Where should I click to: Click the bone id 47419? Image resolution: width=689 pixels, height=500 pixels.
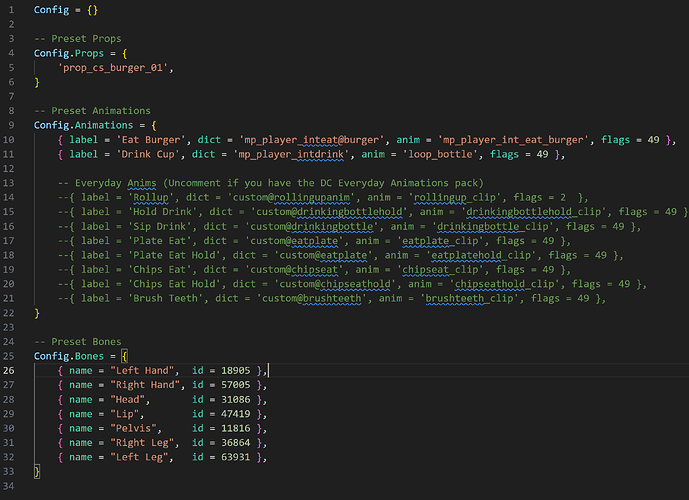[236, 414]
